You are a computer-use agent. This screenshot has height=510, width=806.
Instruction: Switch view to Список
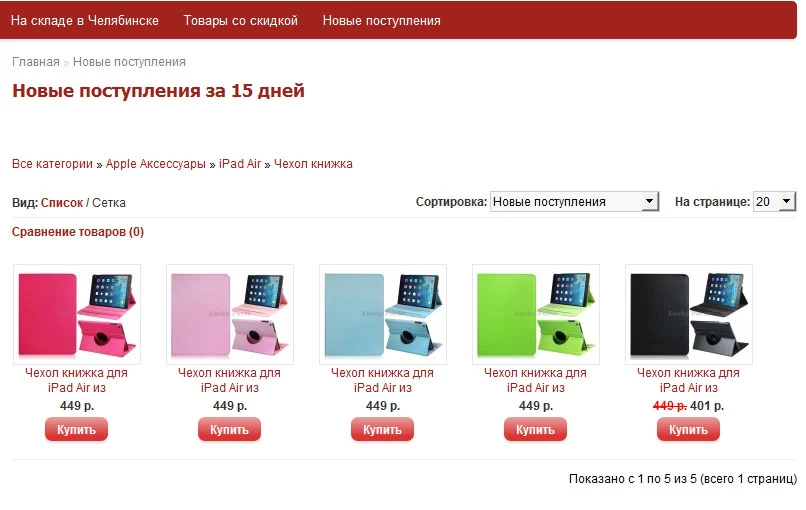click(62, 203)
